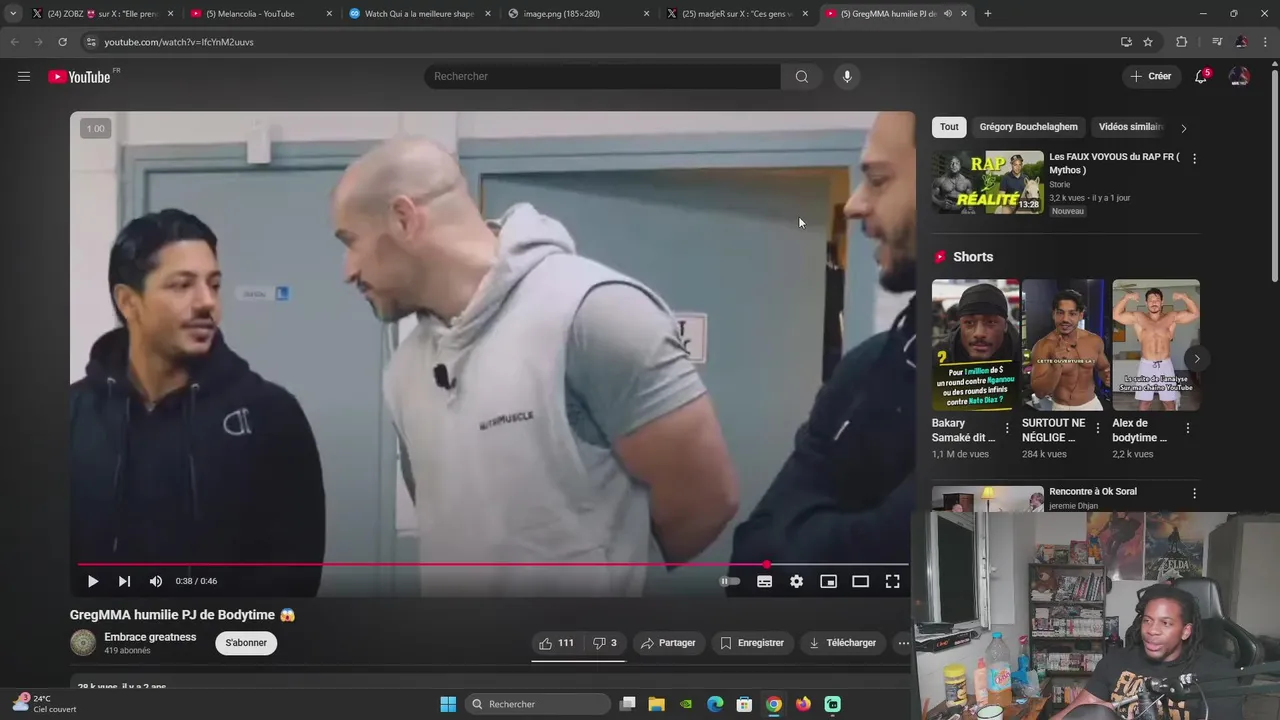
Task: Open the account avatar menu
Action: (1239, 76)
